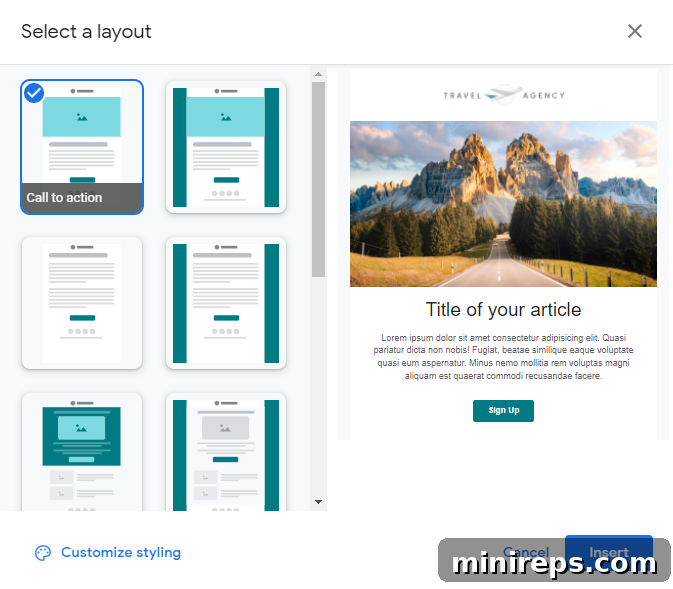The image size is (673, 589).
Task: Click the layout list scrollbar thumb
Action: point(318,179)
